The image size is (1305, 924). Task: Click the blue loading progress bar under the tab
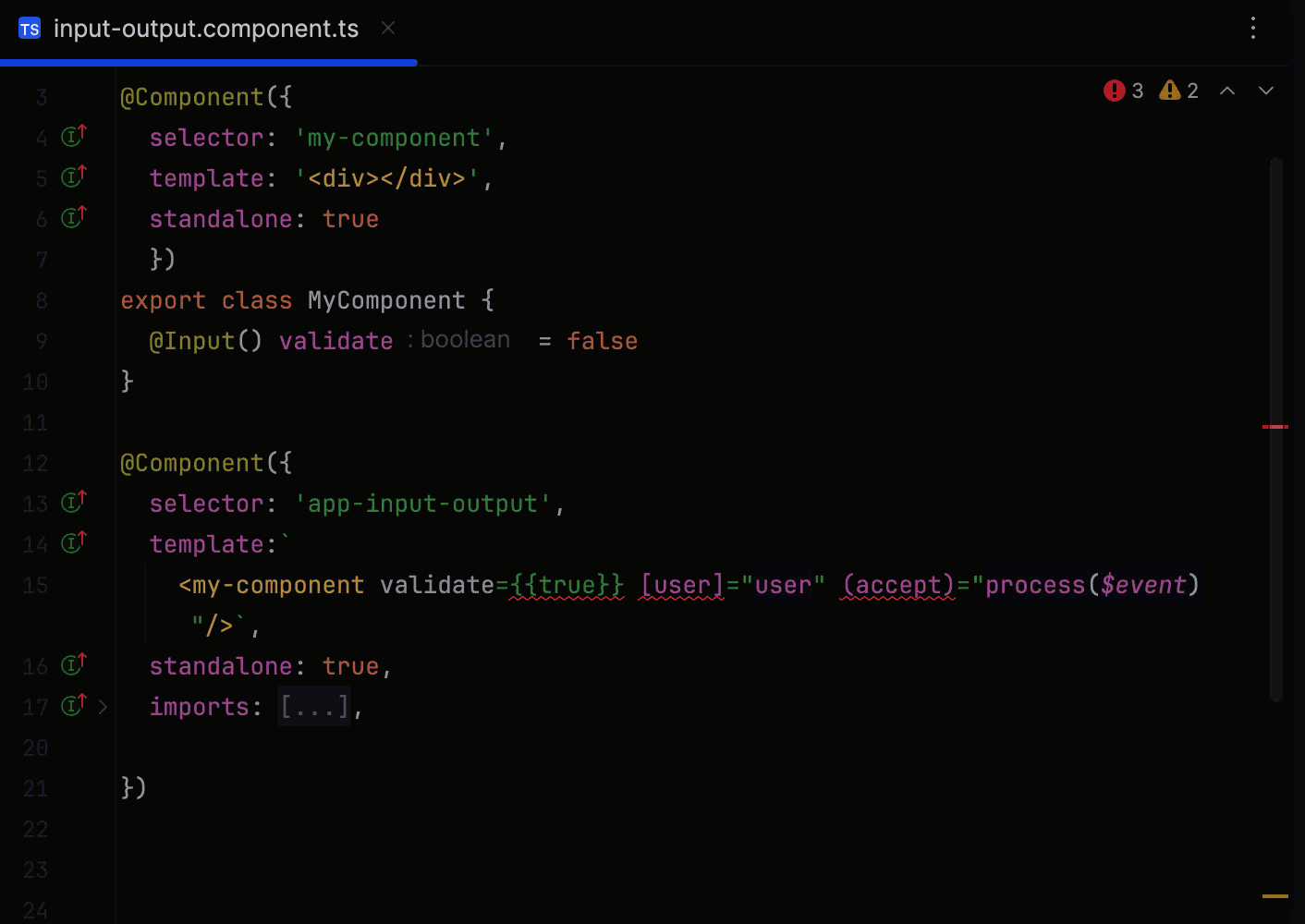click(208, 62)
